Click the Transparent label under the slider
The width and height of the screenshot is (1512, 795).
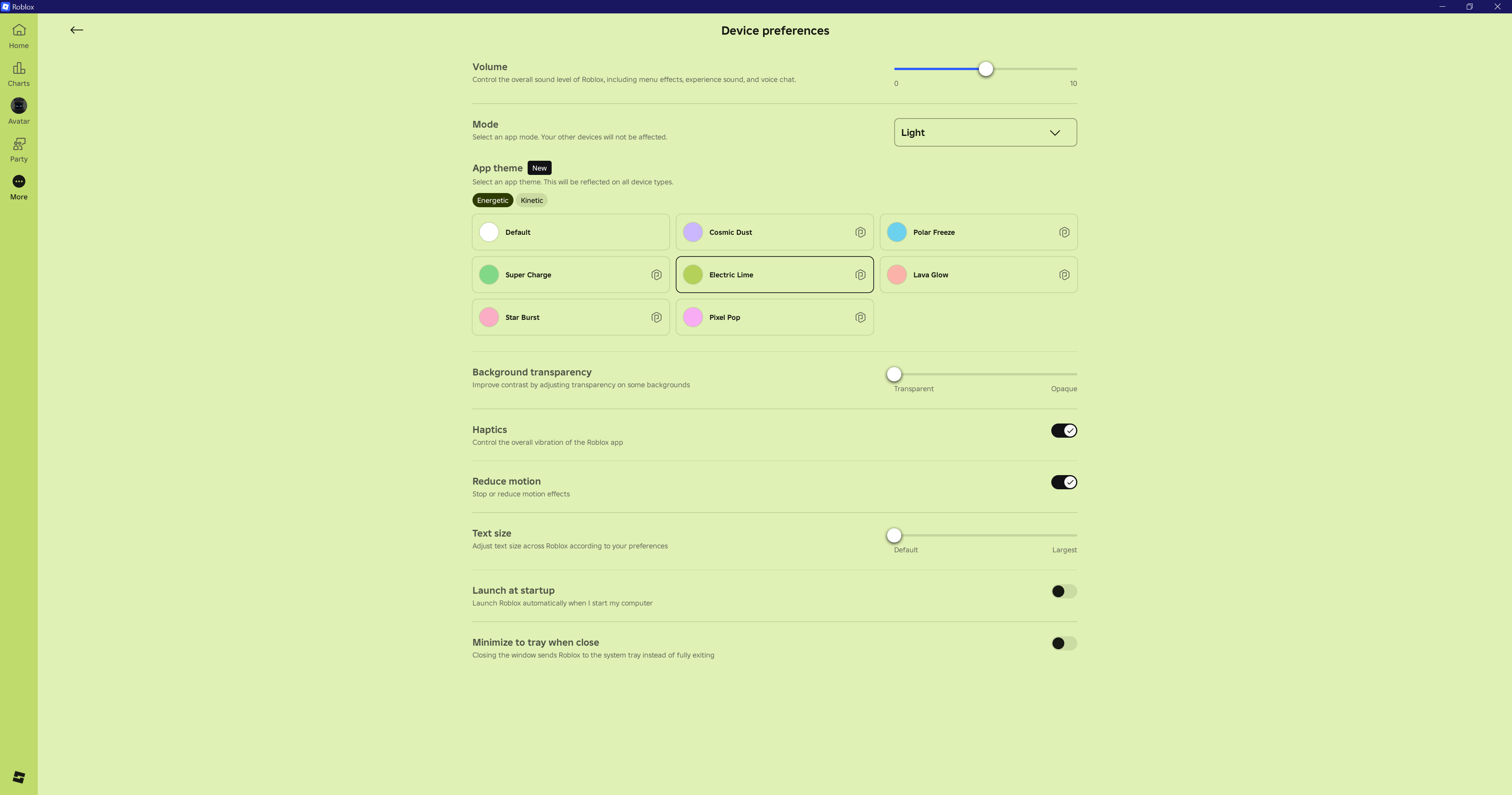(x=913, y=389)
